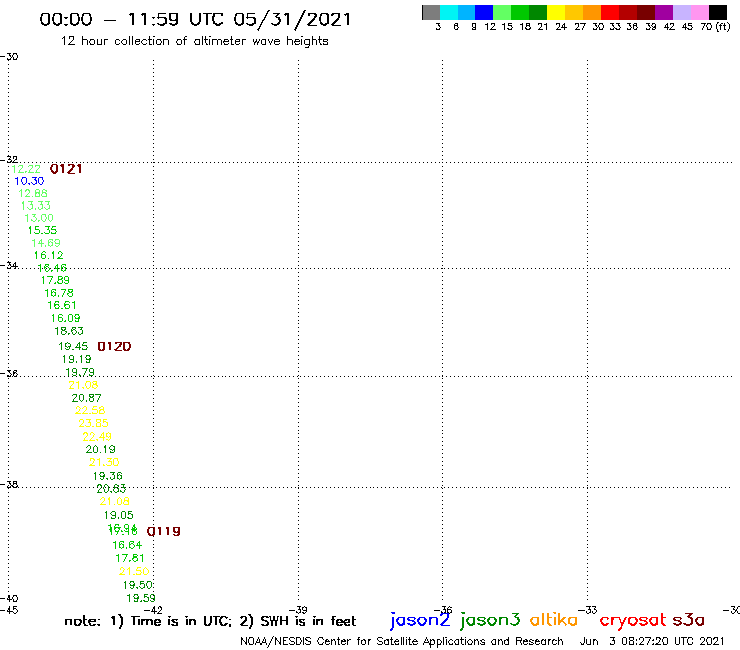Pick the last reading 19.59

point(141,599)
